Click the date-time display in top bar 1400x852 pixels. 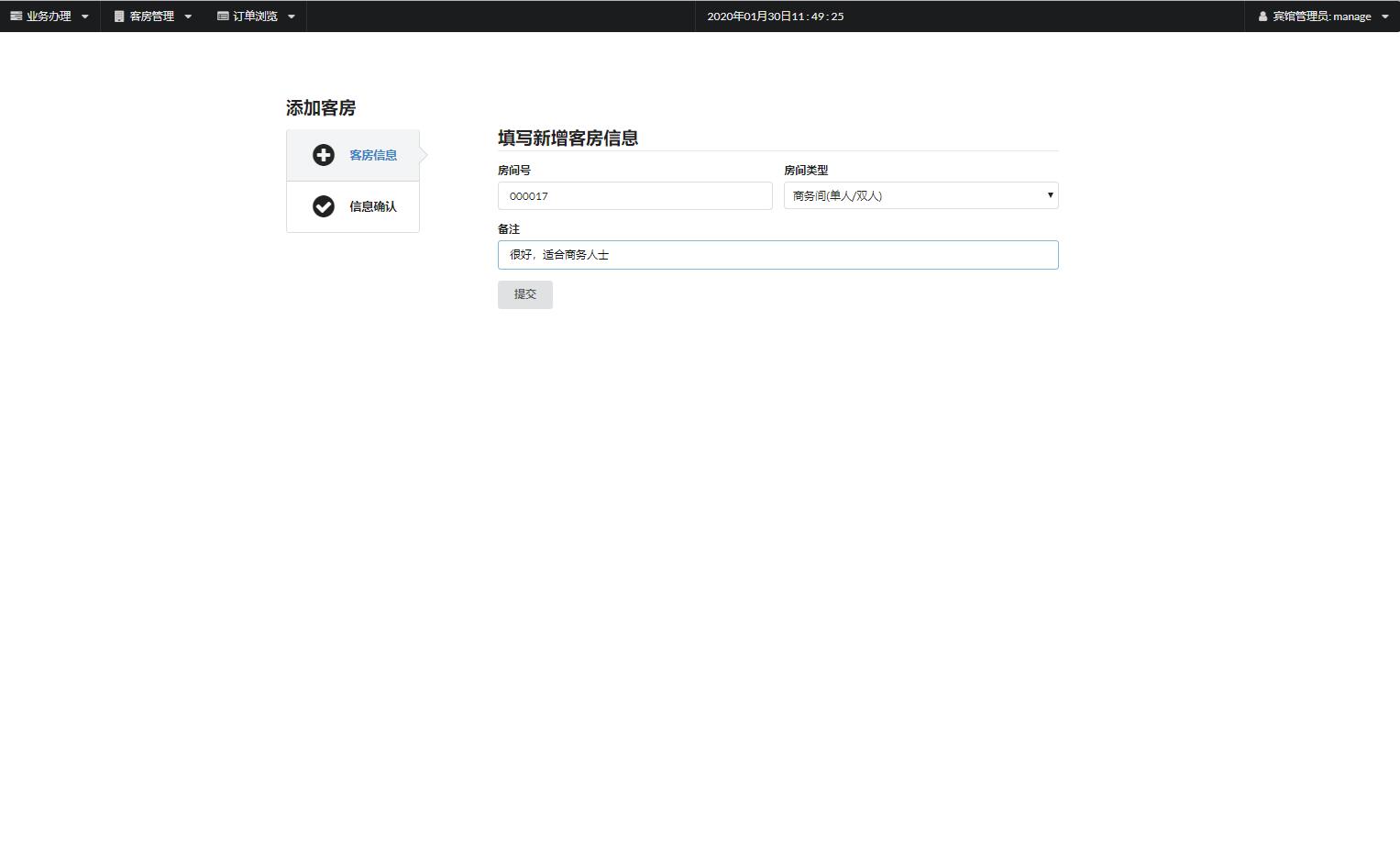point(775,16)
